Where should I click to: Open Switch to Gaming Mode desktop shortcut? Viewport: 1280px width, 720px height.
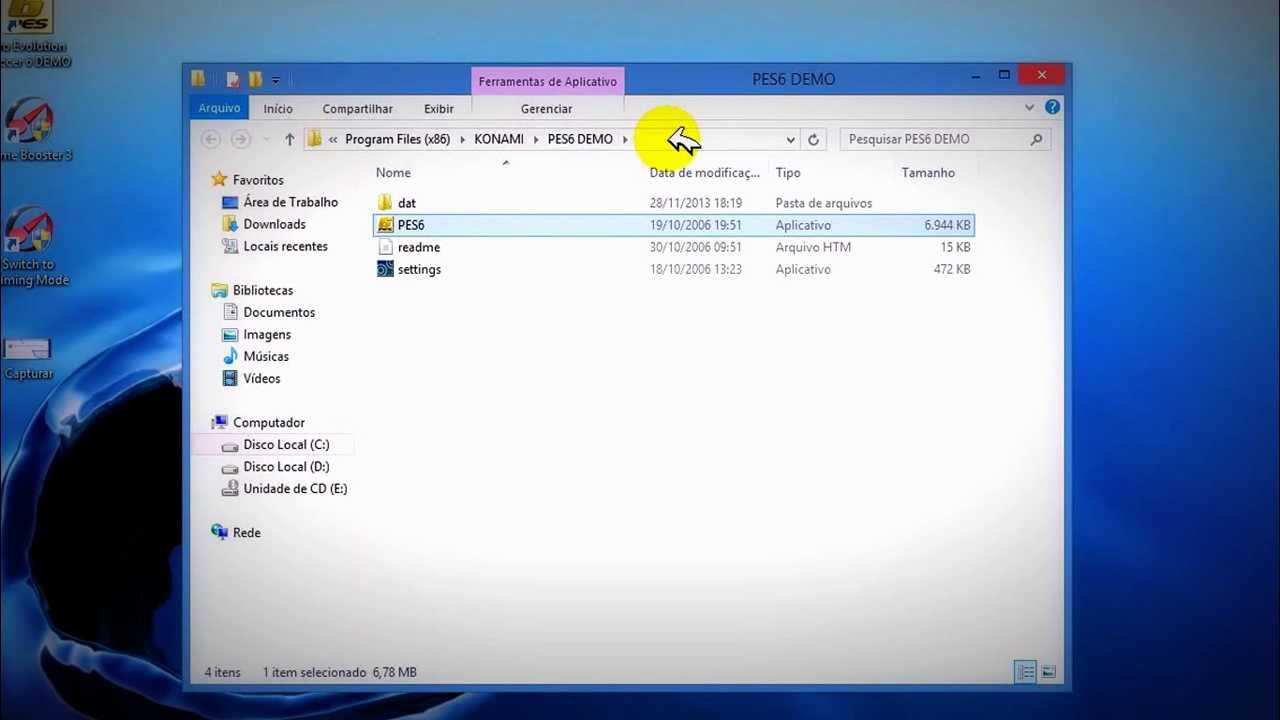coord(30,245)
